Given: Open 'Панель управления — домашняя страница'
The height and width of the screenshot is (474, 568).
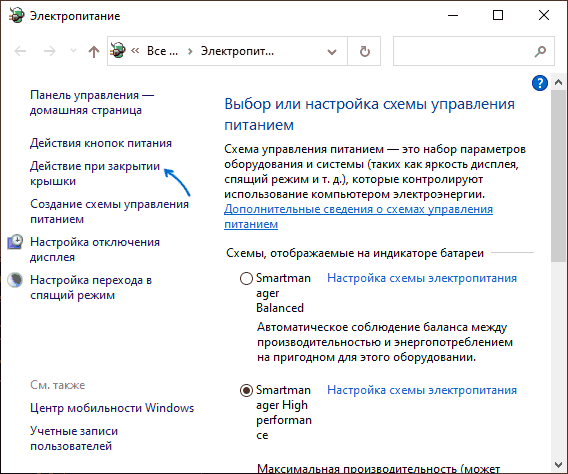Looking at the screenshot, I should pyautogui.click(x=92, y=102).
